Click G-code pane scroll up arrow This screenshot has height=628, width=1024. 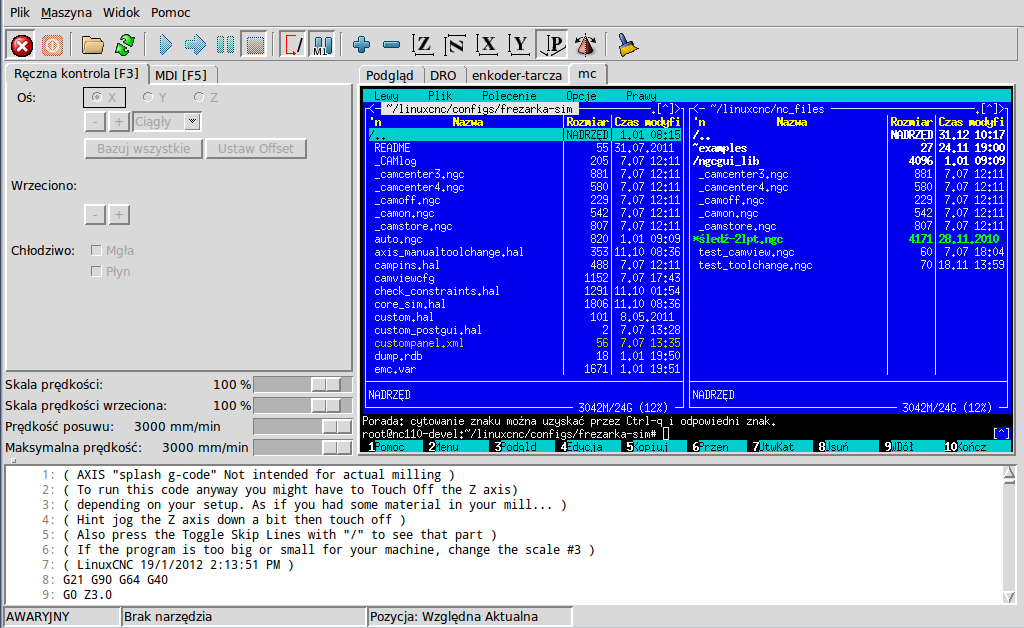pyautogui.click(x=1009, y=473)
